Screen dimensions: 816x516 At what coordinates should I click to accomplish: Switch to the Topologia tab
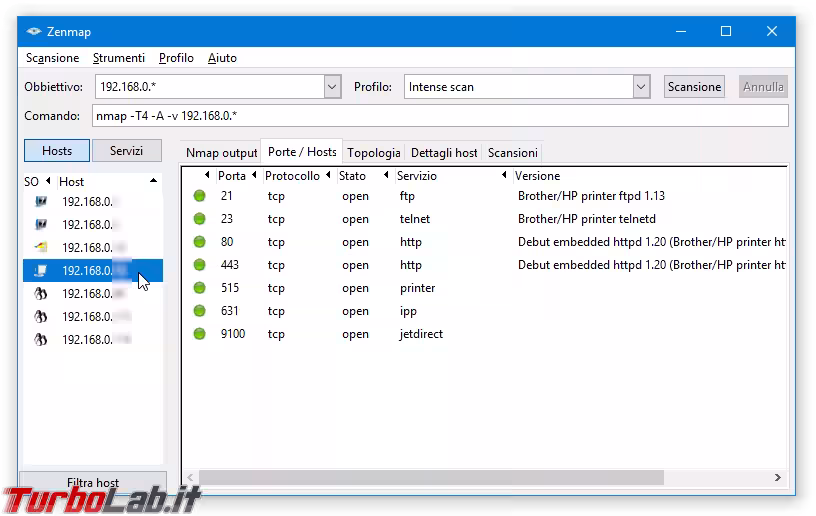[374, 153]
